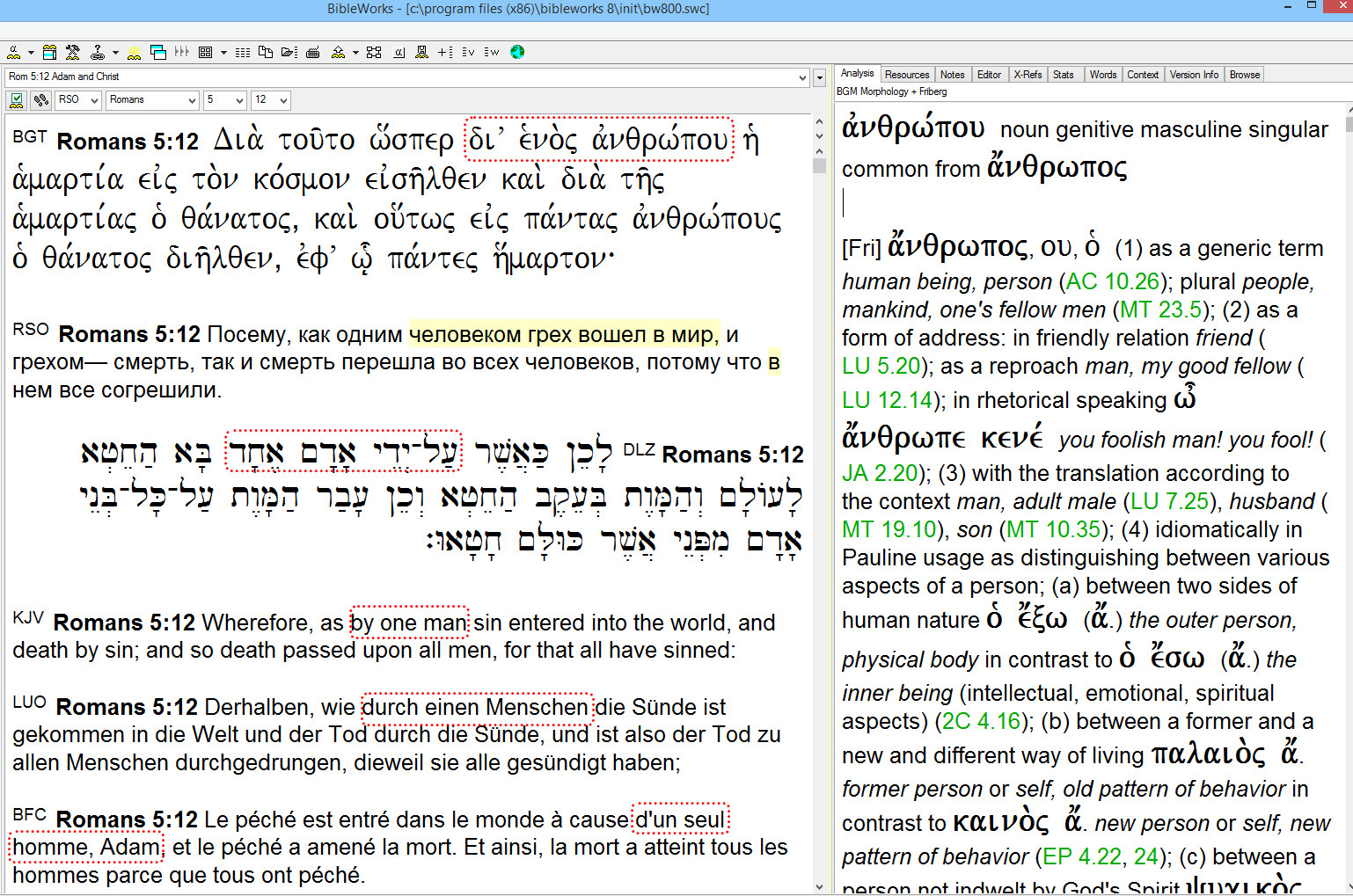This screenshot has width=1353, height=896.
Task: Click the four-pane grid layout icon
Action: 205,52
